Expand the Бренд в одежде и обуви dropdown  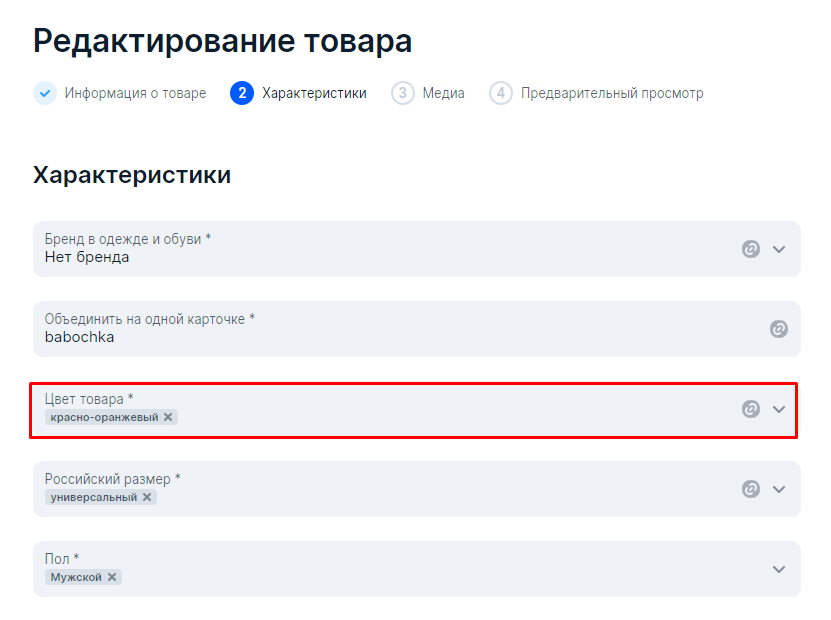click(x=779, y=249)
